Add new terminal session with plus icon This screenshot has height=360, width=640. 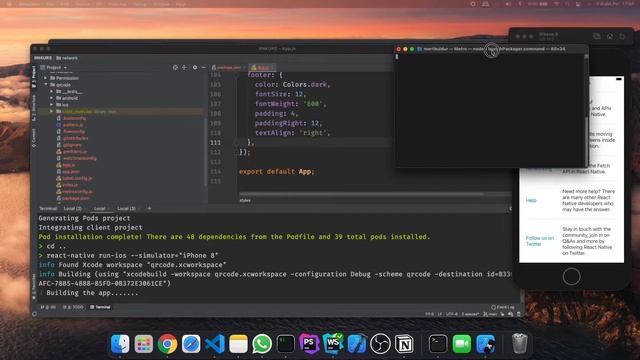point(149,208)
